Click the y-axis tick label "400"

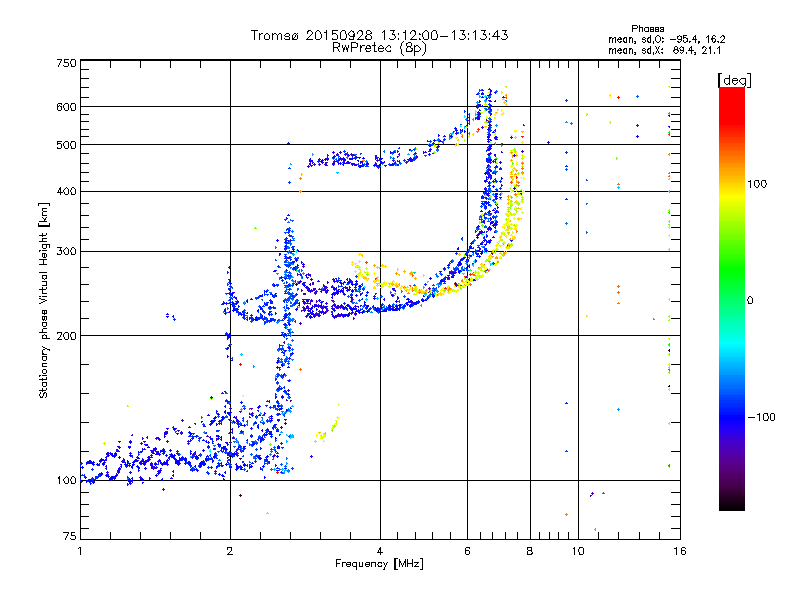[x=66, y=192]
